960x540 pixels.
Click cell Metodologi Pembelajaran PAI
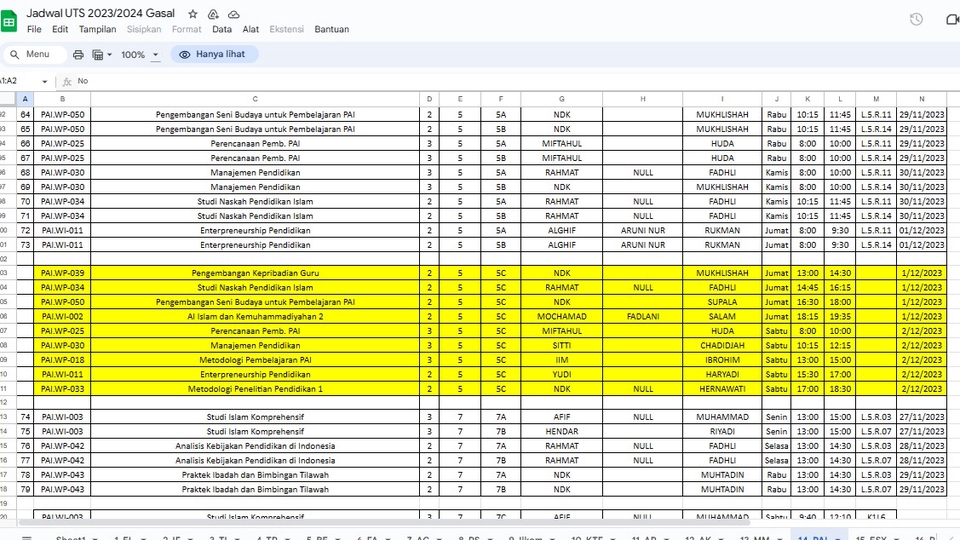coord(255,360)
